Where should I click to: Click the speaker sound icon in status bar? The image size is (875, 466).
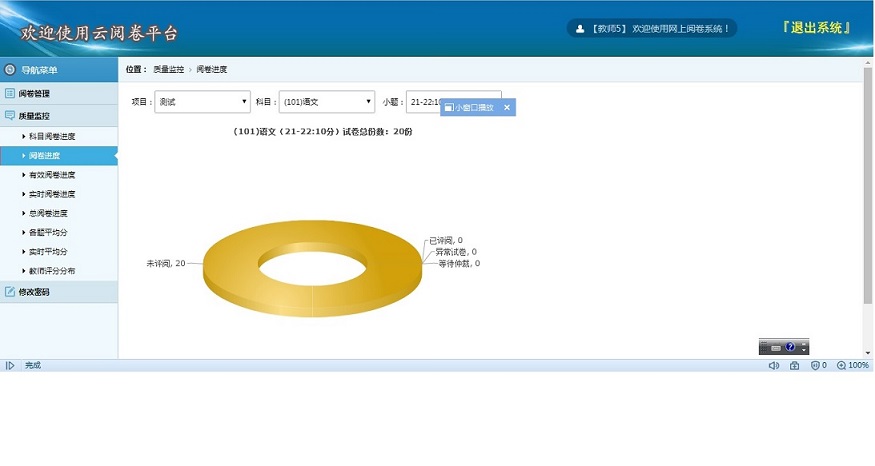pyautogui.click(x=773, y=366)
